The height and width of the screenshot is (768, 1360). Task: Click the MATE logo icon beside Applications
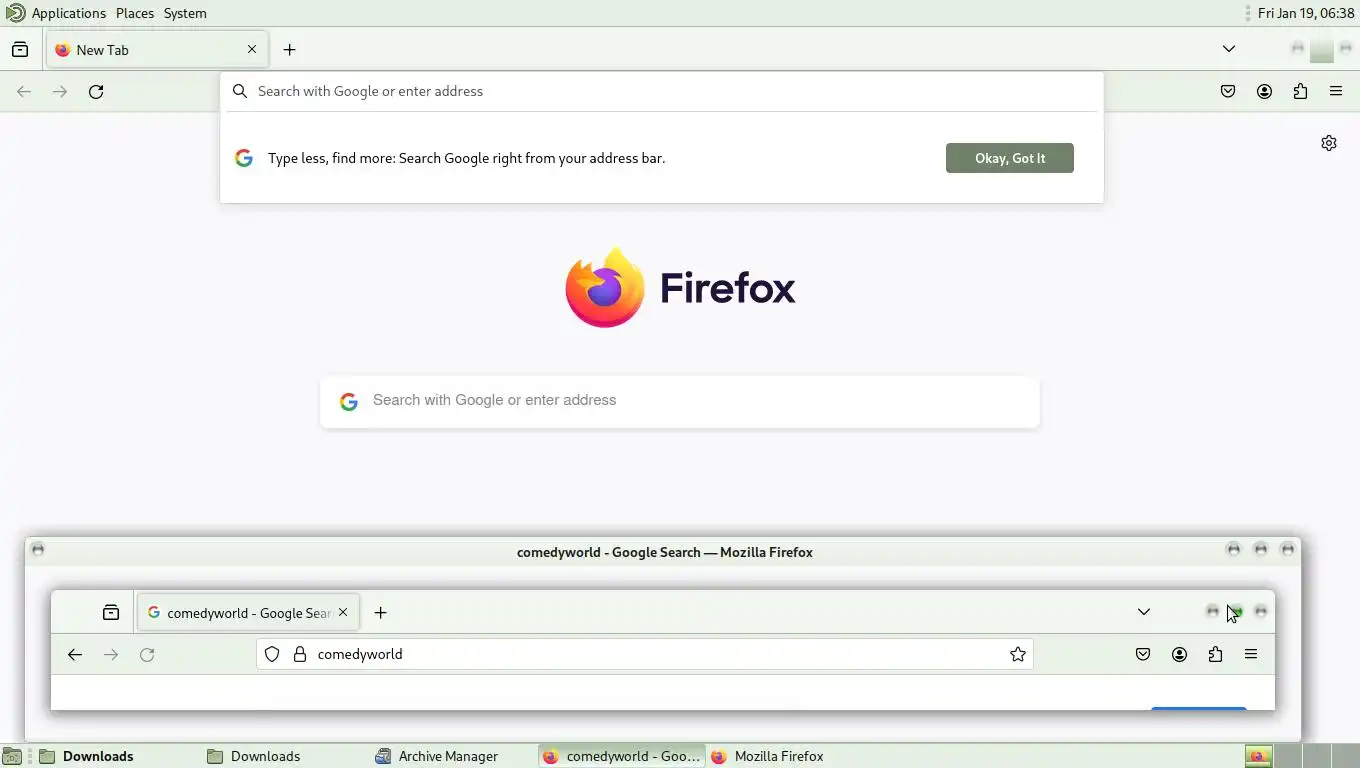coord(15,13)
